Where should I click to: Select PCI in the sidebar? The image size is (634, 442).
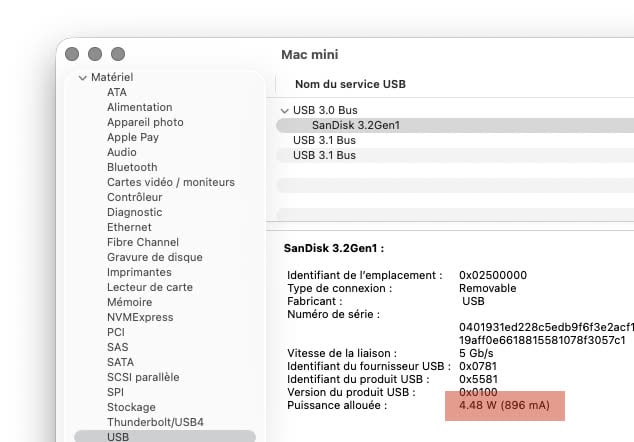[116, 332]
